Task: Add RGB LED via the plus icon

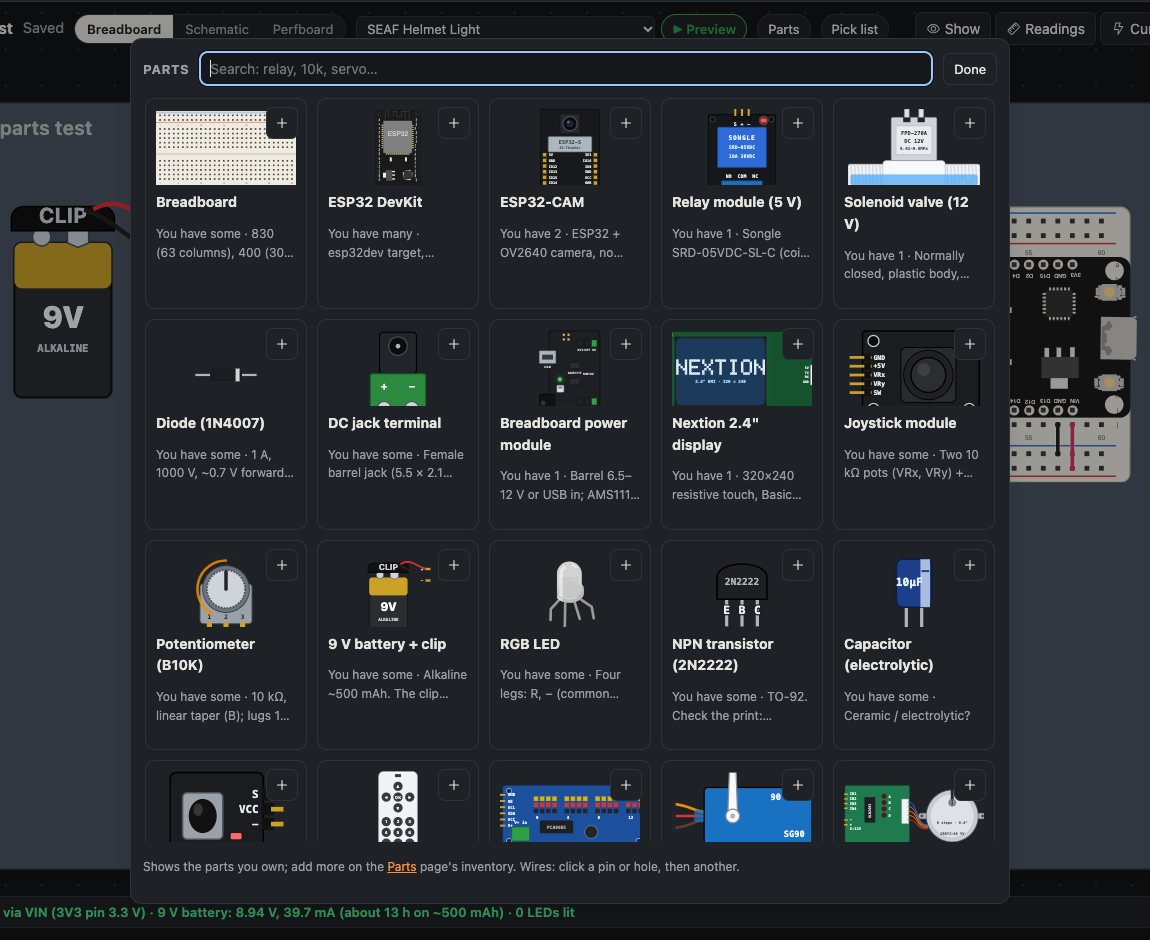Action: point(626,565)
